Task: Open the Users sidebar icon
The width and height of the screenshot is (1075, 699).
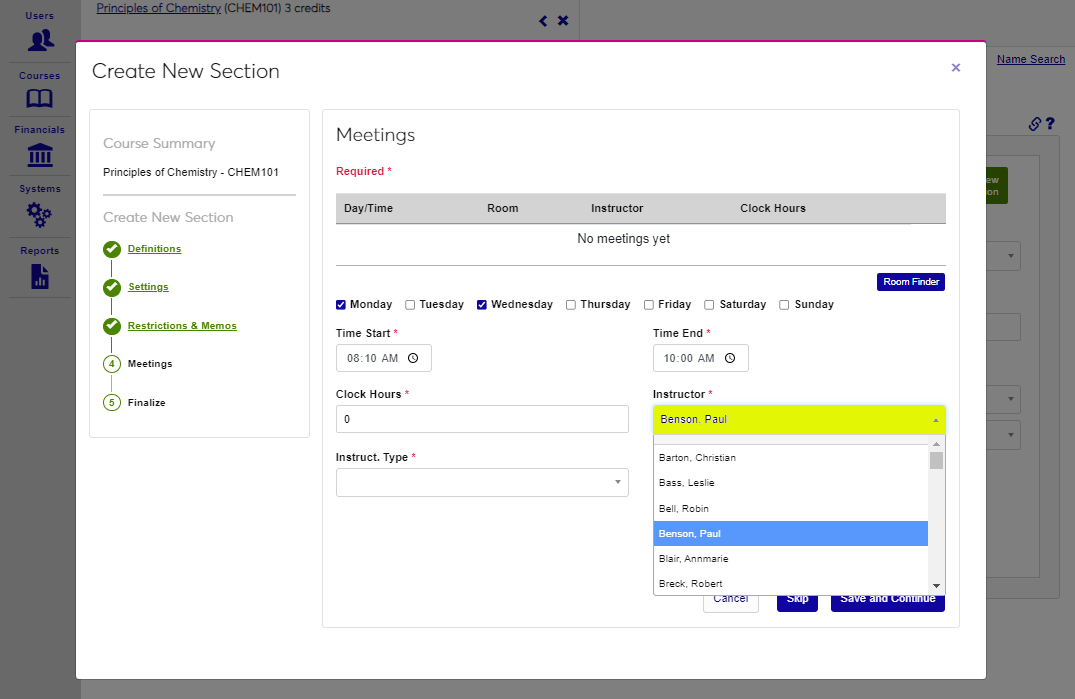Action: click(x=40, y=40)
